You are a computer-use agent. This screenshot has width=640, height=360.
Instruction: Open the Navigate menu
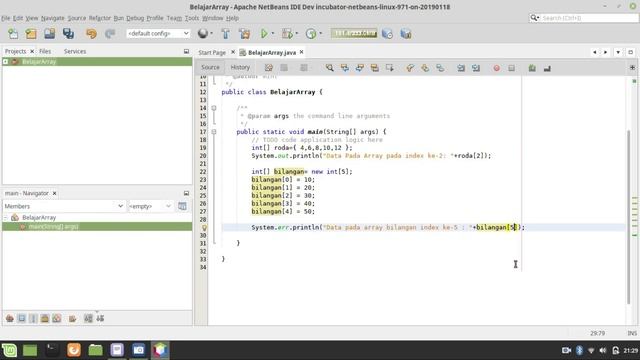[x=53, y=18]
